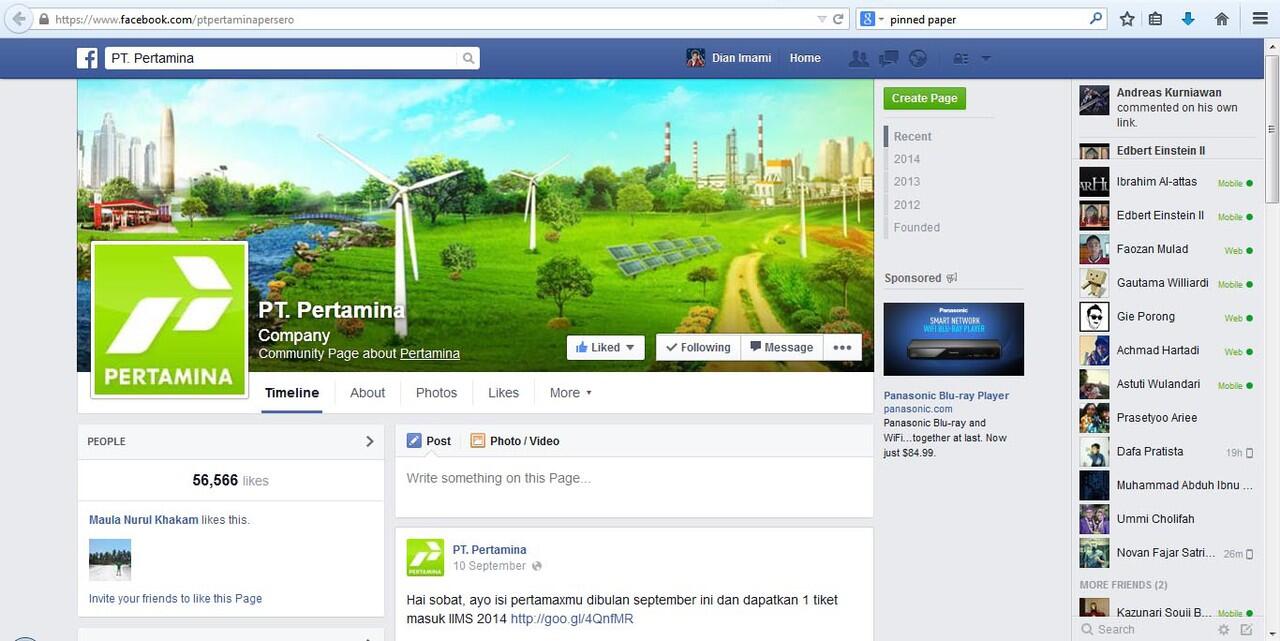Expand the PEOPLE section chevron

[370, 441]
